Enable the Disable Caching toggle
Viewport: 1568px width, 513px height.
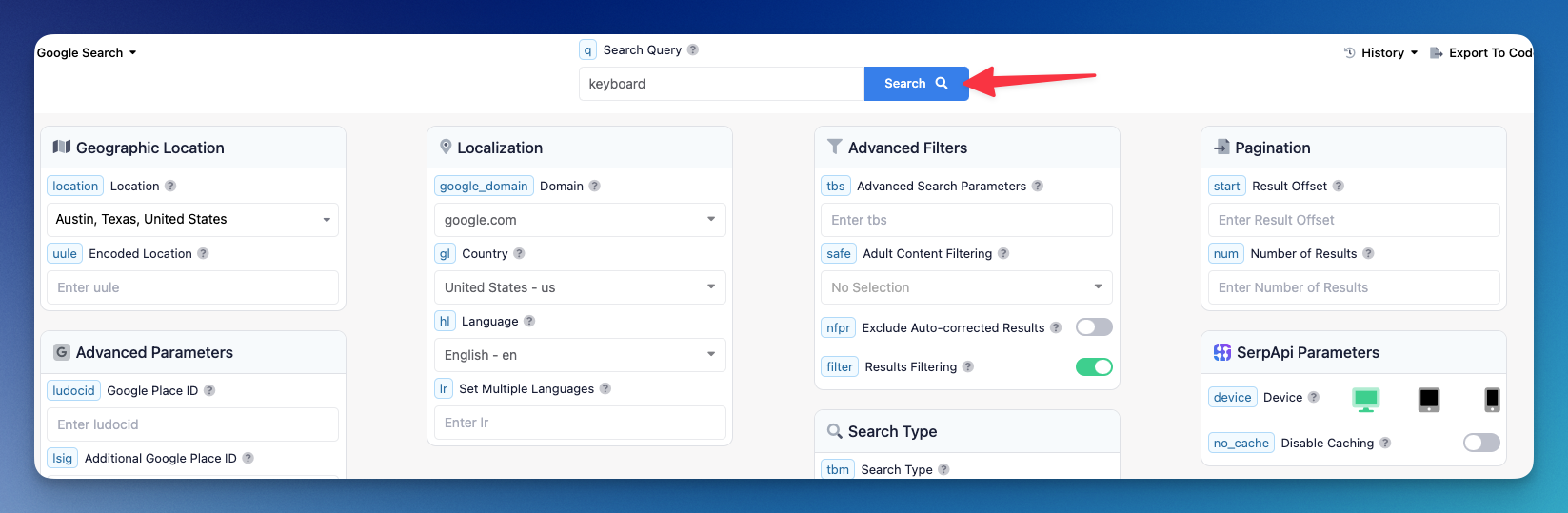point(1481,443)
